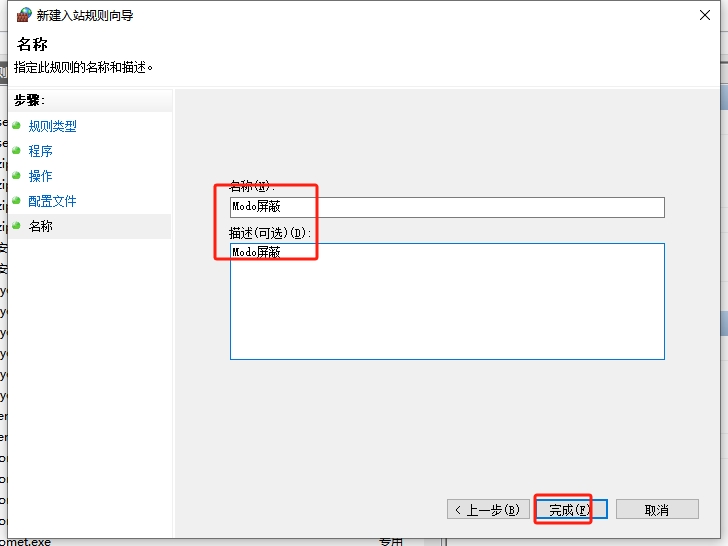Click the 名称(N) field label
The width and height of the screenshot is (728, 546).
(x=251, y=187)
